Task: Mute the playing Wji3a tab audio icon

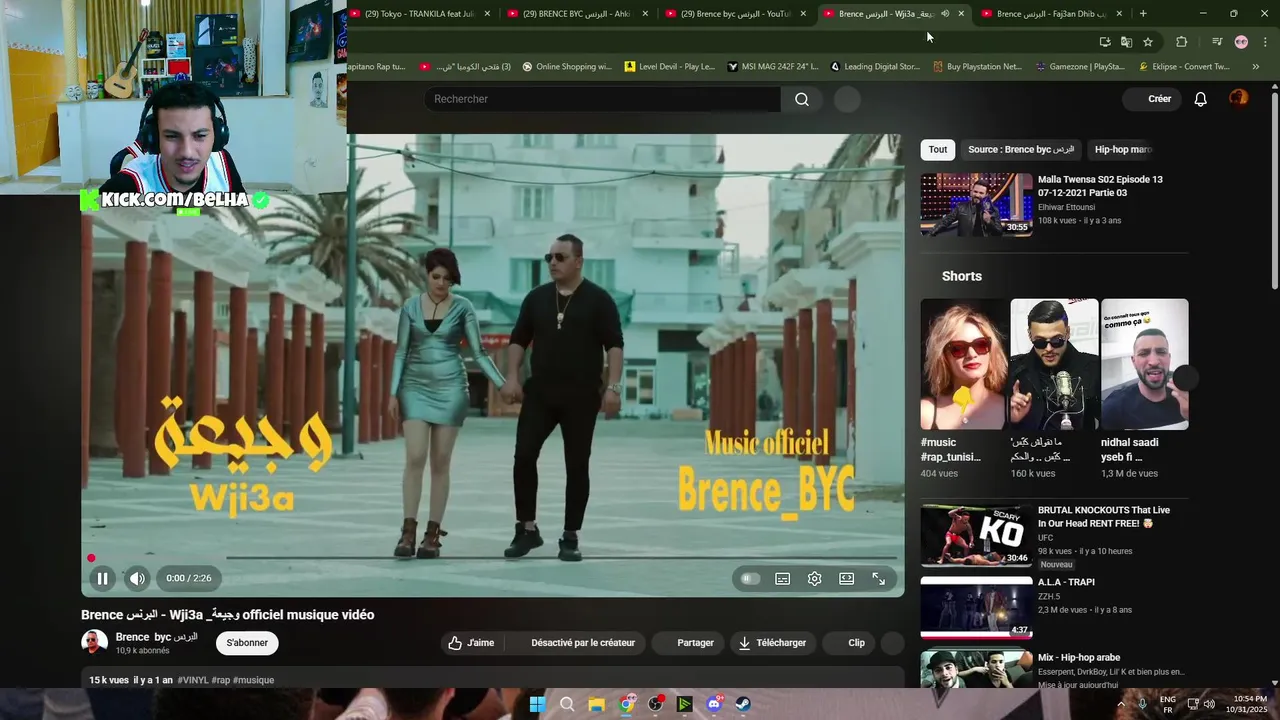Action: point(945,14)
